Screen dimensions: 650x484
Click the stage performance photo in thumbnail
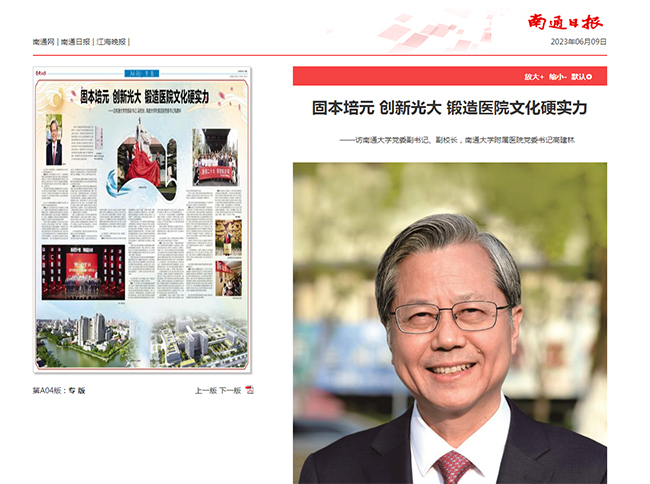81,268
